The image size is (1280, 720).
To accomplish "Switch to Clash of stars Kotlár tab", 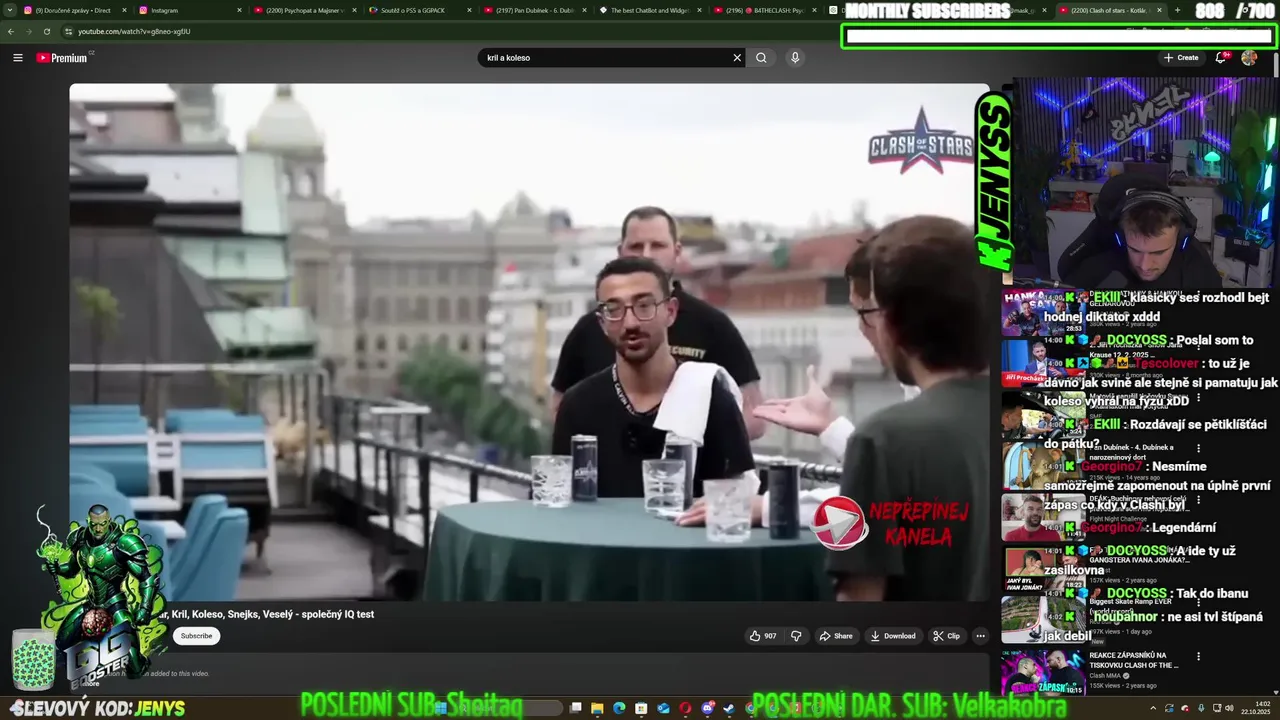I will [x=1110, y=10].
